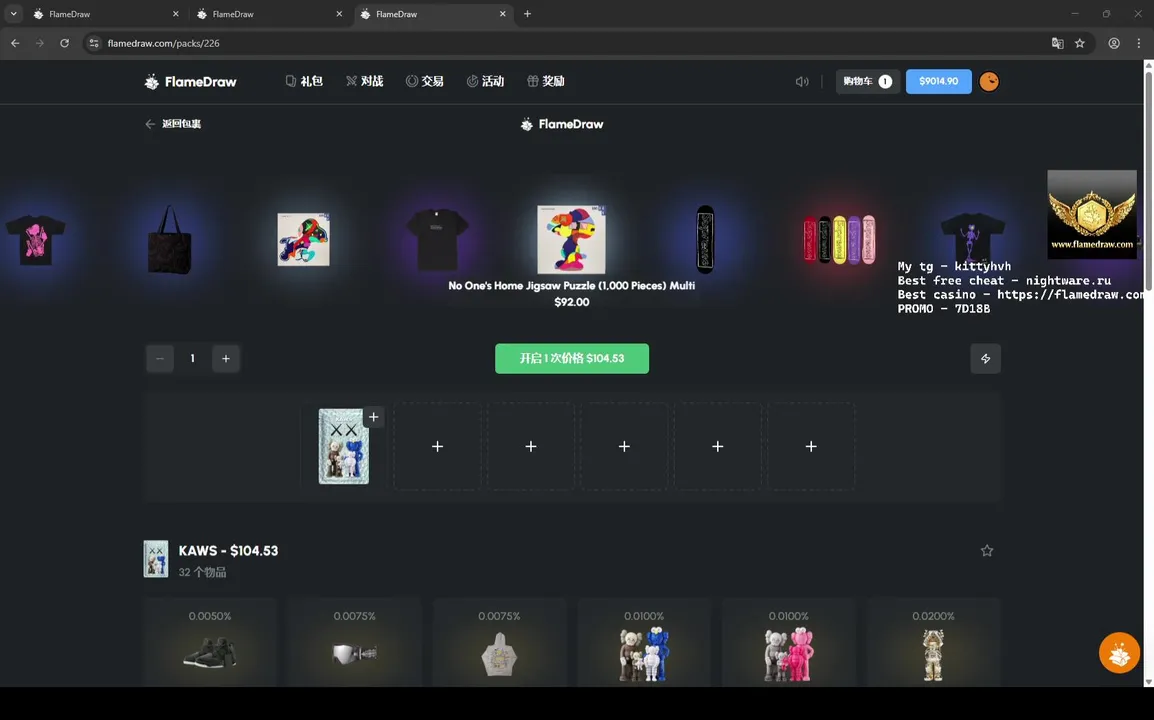Add a pack in the second empty slot
This screenshot has width=1154, height=720.
531,446
